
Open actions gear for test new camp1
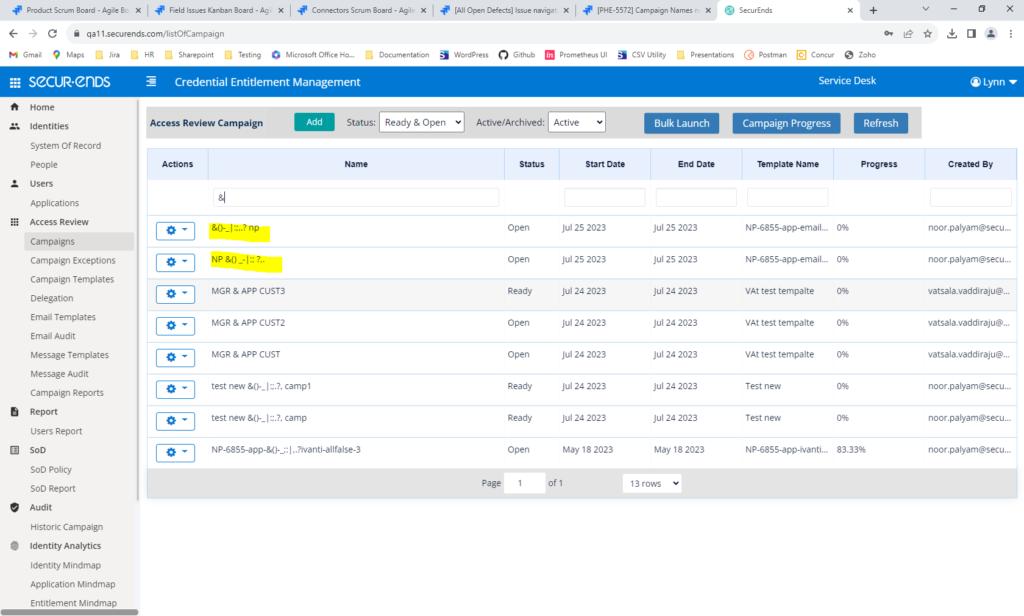click(176, 389)
